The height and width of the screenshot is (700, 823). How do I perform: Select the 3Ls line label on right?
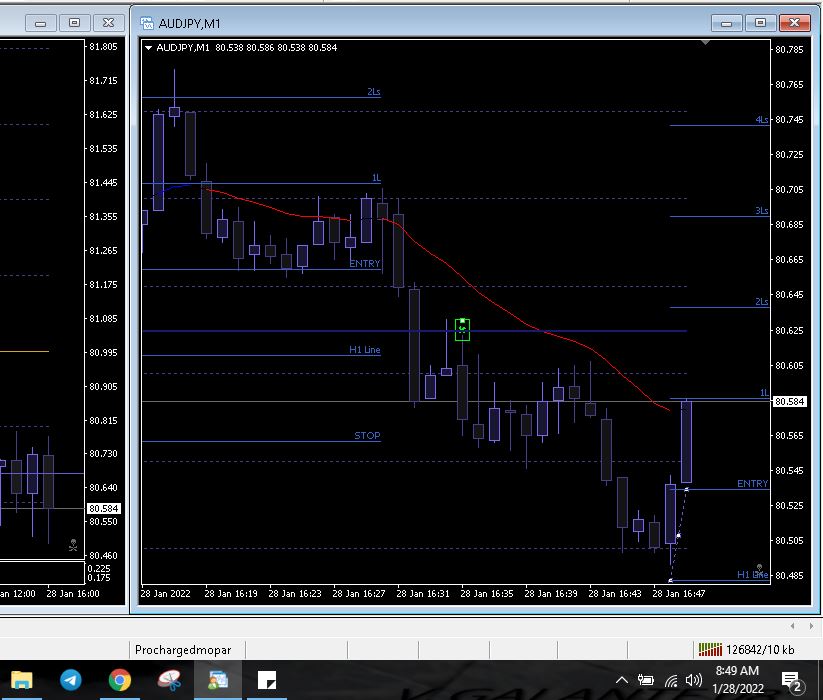pyautogui.click(x=762, y=210)
